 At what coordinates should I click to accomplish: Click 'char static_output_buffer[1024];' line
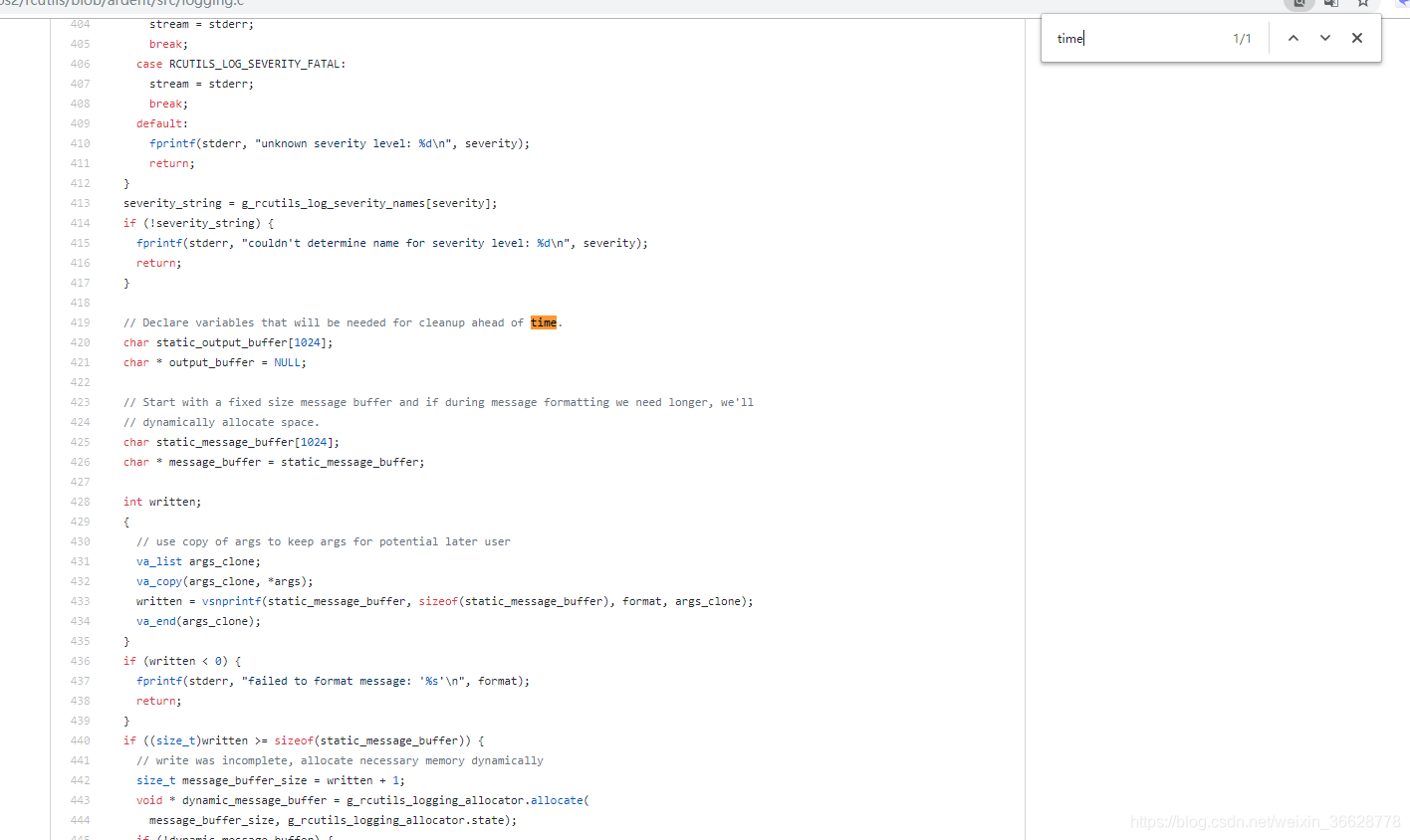[228, 342]
